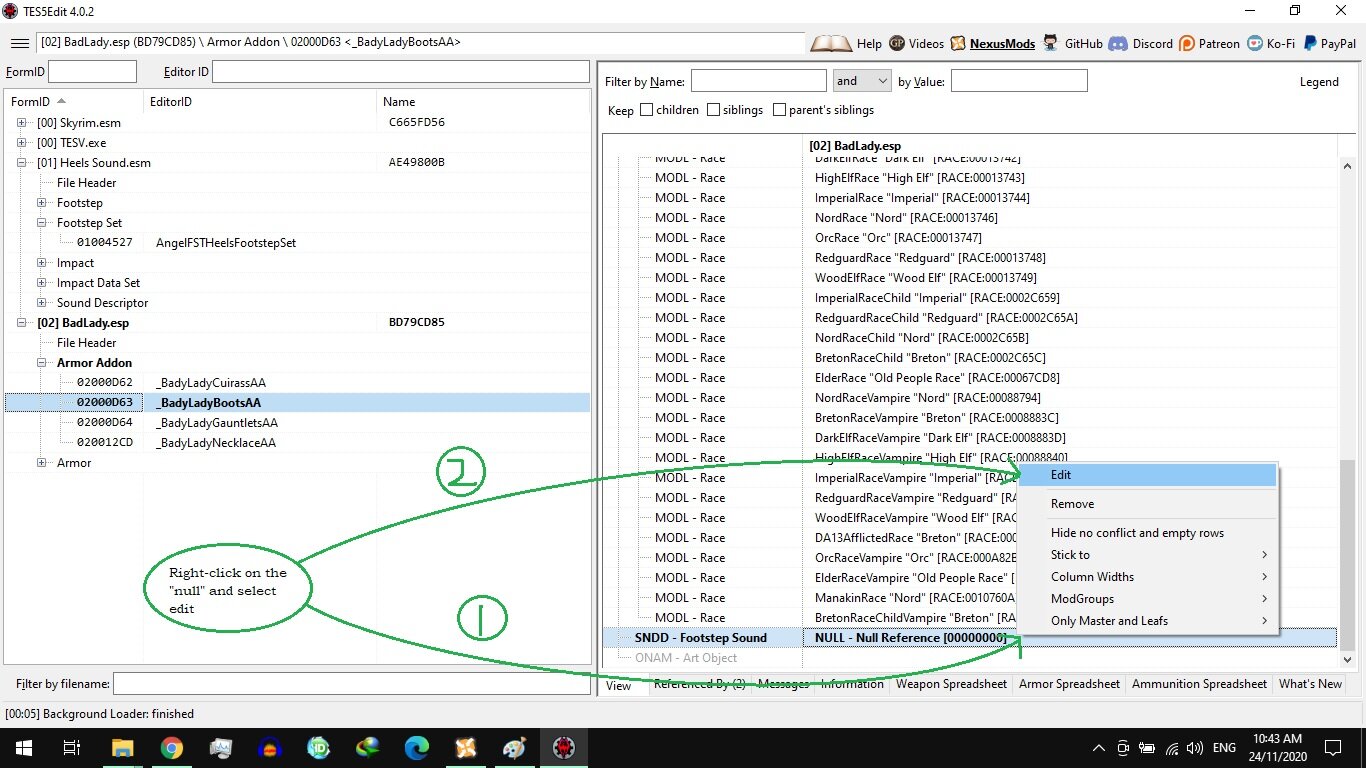This screenshot has width=1366, height=768.
Task: Click the Legend button
Action: click(x=1319, y=82)
